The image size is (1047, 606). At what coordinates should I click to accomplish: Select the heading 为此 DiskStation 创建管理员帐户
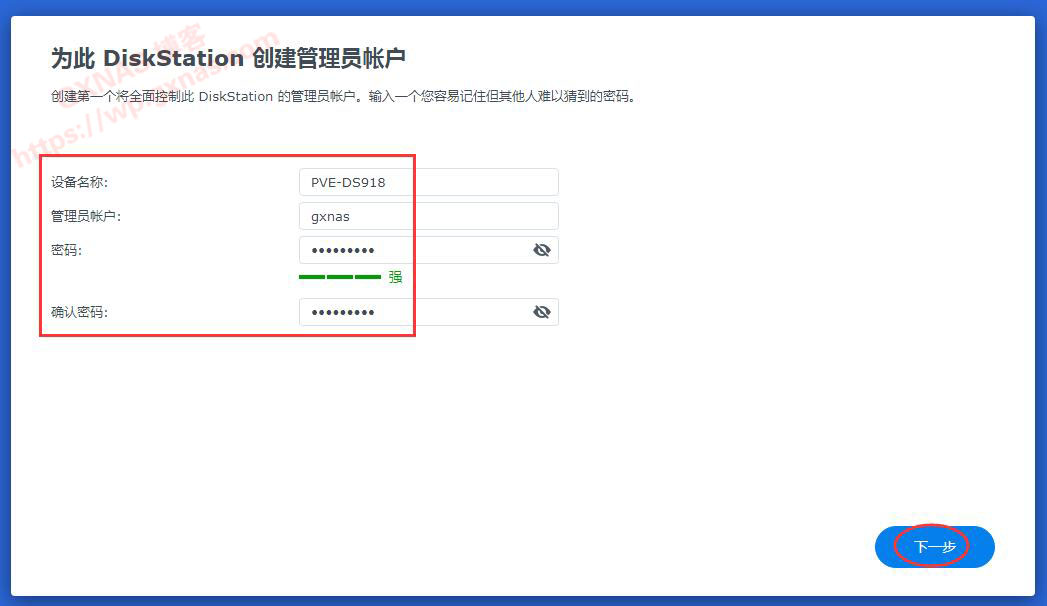(x=230, y=57)
